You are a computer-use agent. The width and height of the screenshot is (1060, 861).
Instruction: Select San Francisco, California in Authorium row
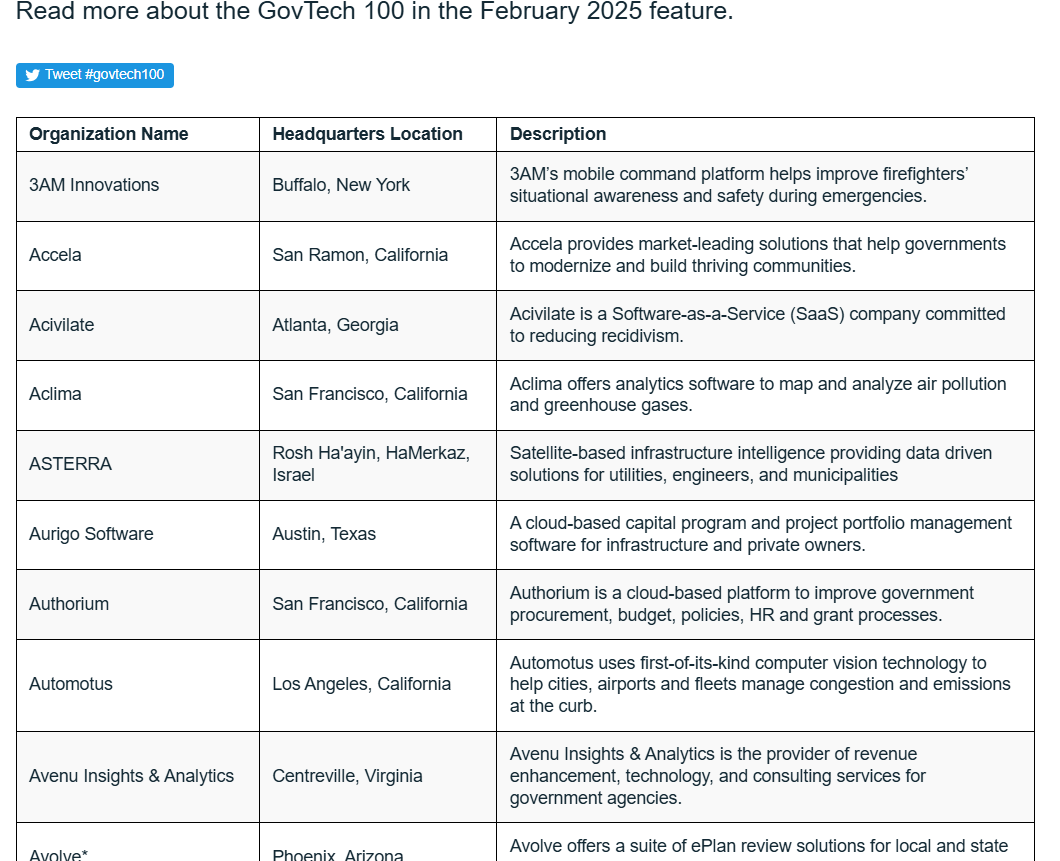[378, 605]
